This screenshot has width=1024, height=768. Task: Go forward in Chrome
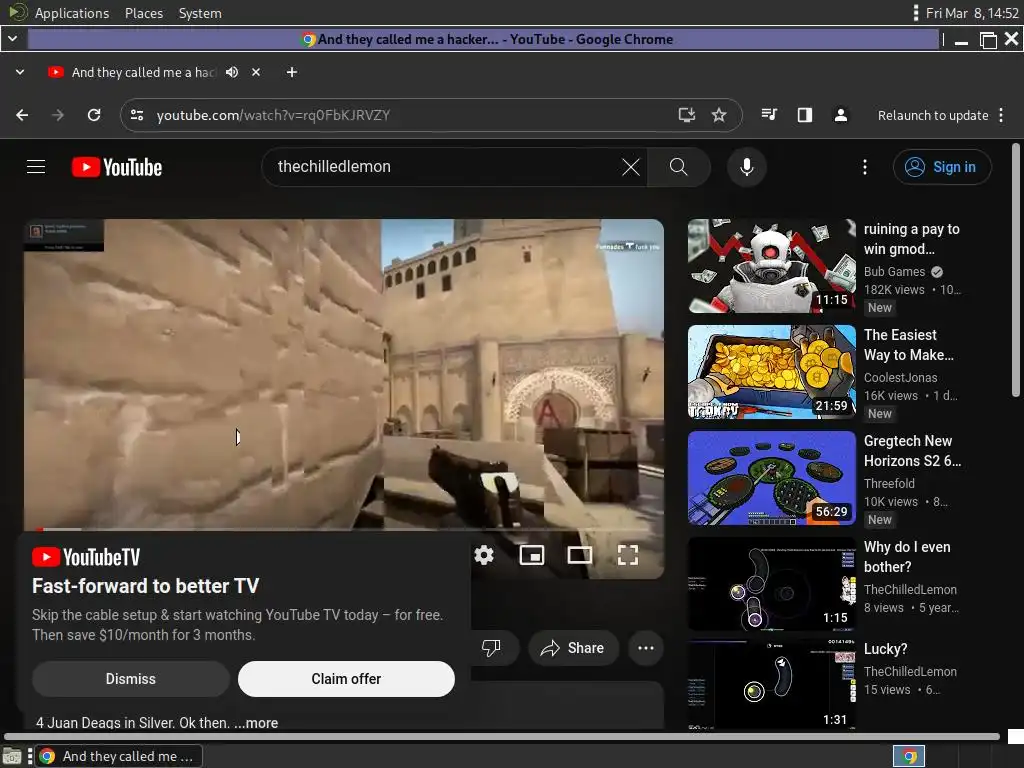58,115
